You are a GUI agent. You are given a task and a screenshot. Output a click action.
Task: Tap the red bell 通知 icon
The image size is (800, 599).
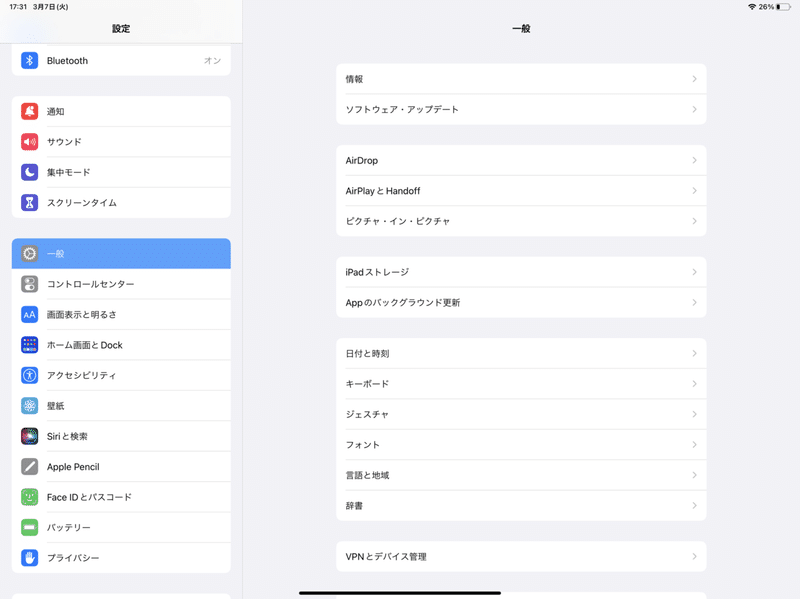30,111
